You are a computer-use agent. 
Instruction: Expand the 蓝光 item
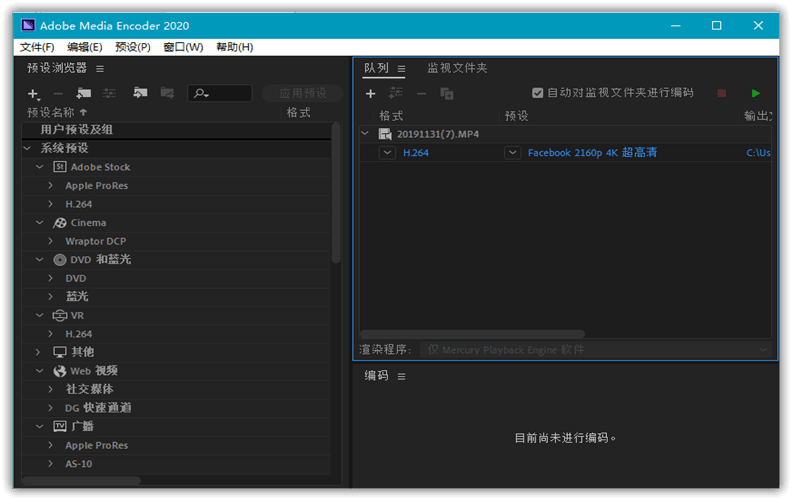(x=51, y=297)
